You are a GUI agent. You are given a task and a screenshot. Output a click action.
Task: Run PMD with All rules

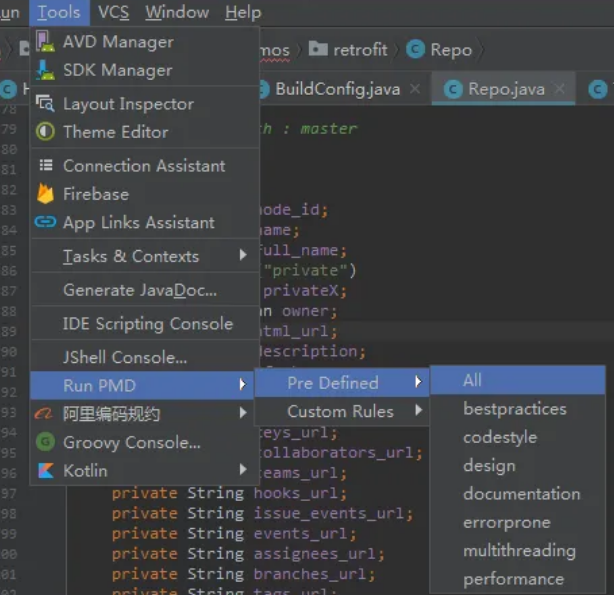click(518, 380)
